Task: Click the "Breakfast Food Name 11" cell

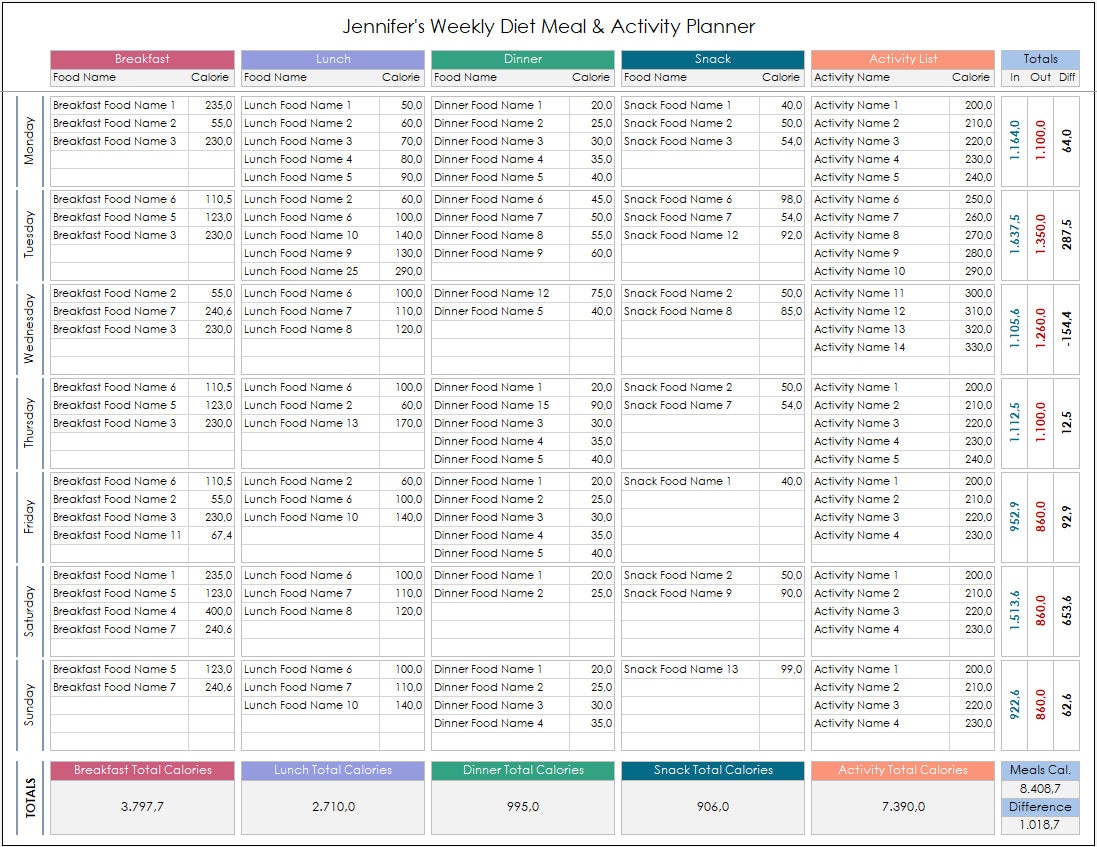Action: pyautogui.click(x=119, y=535)
